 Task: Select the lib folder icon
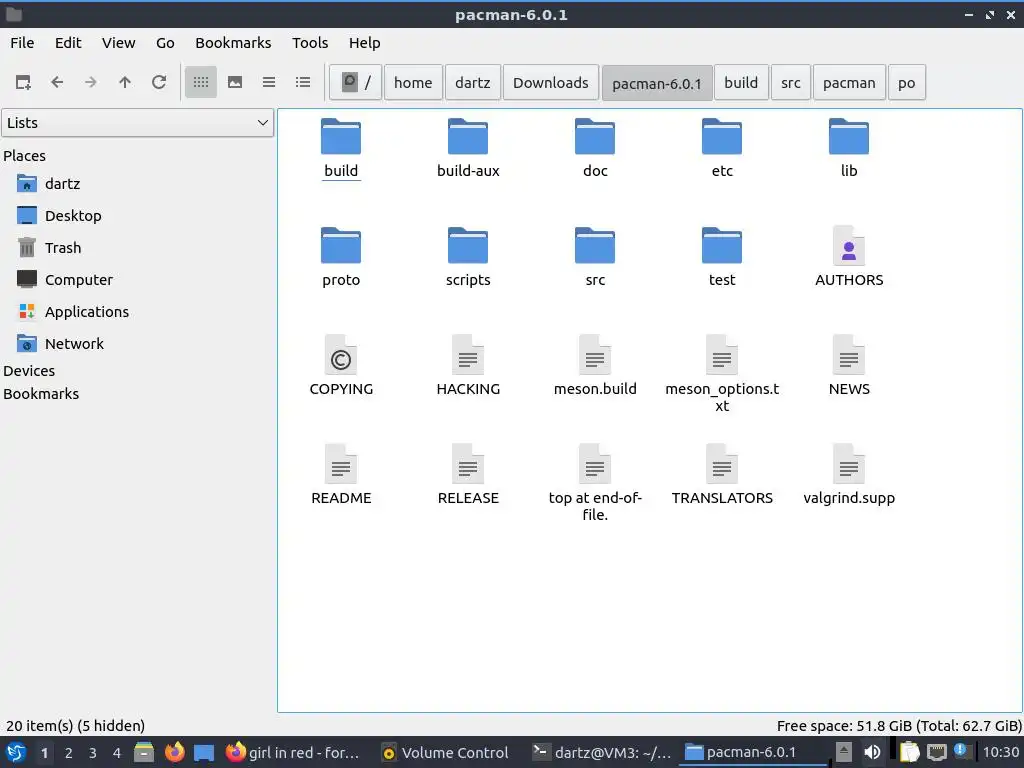[849, 136]
